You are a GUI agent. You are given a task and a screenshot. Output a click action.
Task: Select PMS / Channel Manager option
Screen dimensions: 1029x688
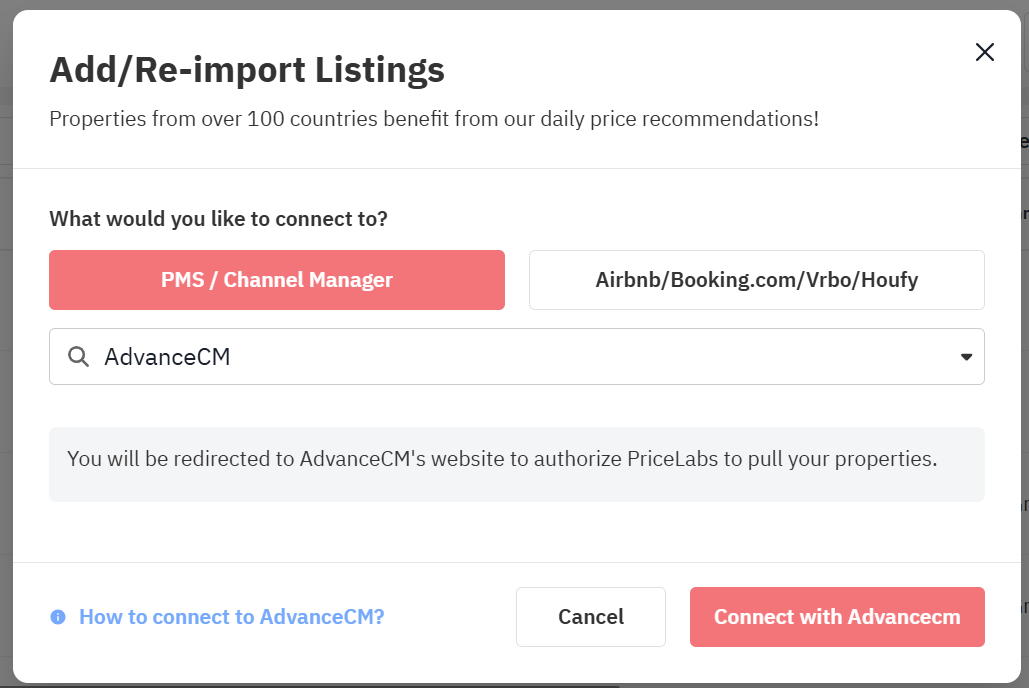pyautogui.click(x=277, y=280)
